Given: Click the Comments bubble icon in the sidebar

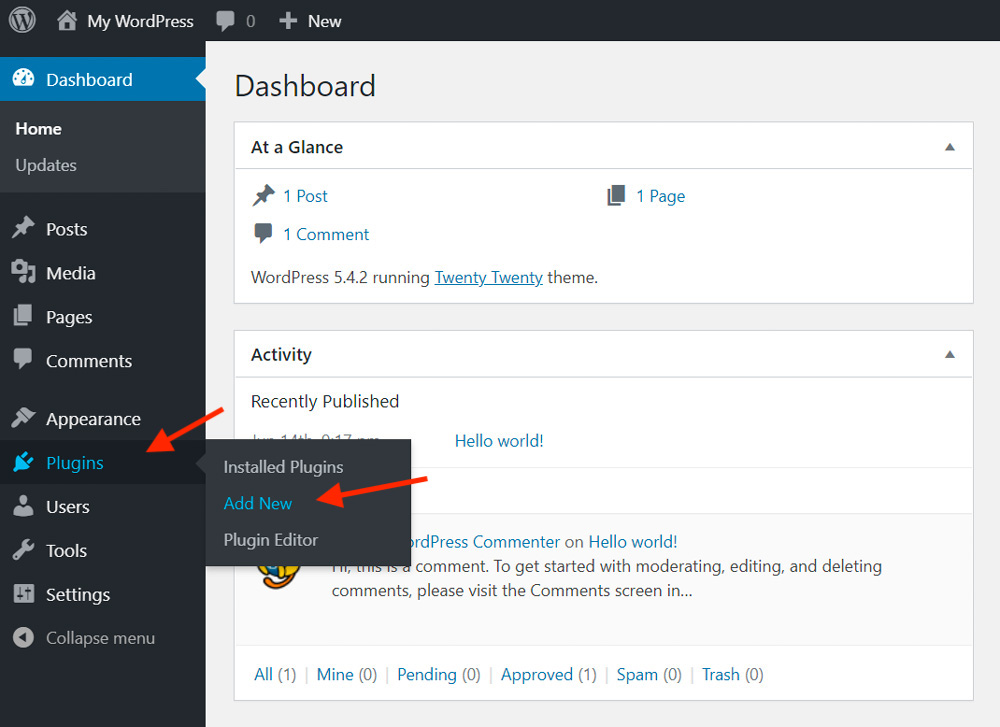Looking at the screenshot, I should coord(23,358).
